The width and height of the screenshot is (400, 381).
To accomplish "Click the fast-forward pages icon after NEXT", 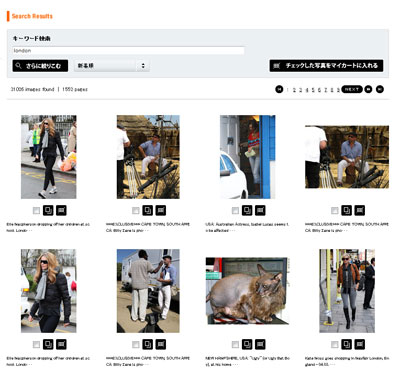I will 368,89.
